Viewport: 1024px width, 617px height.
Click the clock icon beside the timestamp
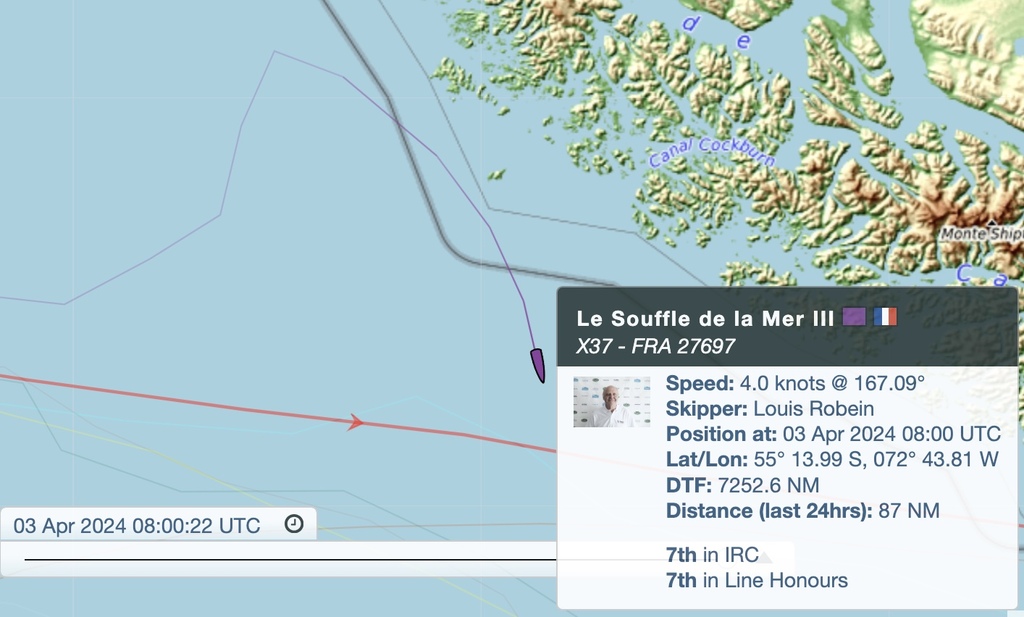click(x=294, y=524)
